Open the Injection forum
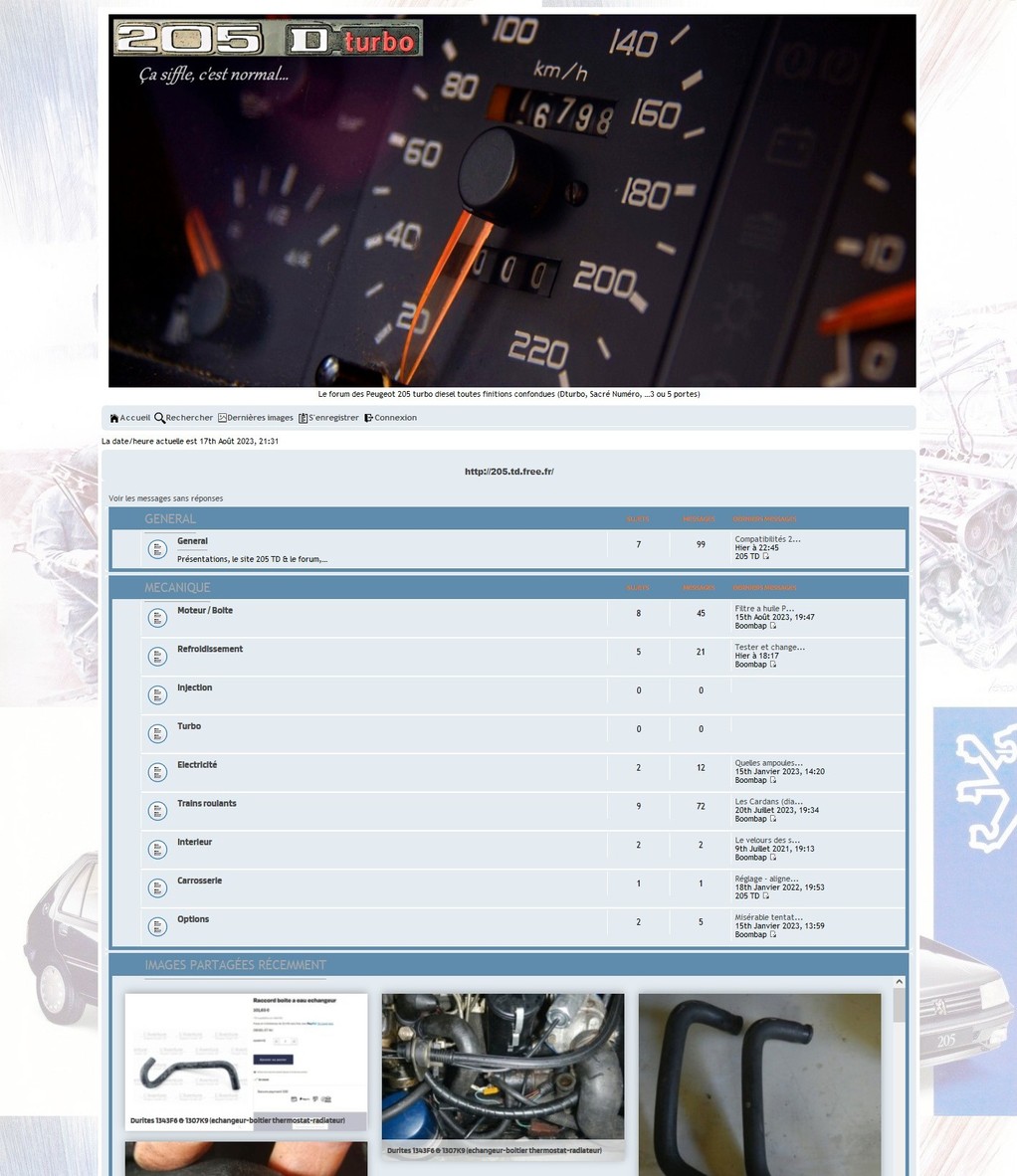Screen dimensions: 1017x1176 195,687
